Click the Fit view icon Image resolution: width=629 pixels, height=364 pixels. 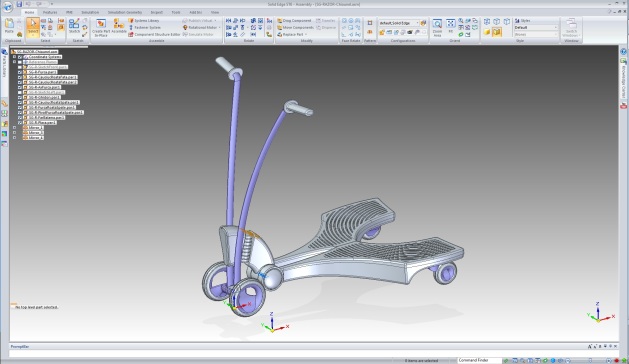coord(450,26)
